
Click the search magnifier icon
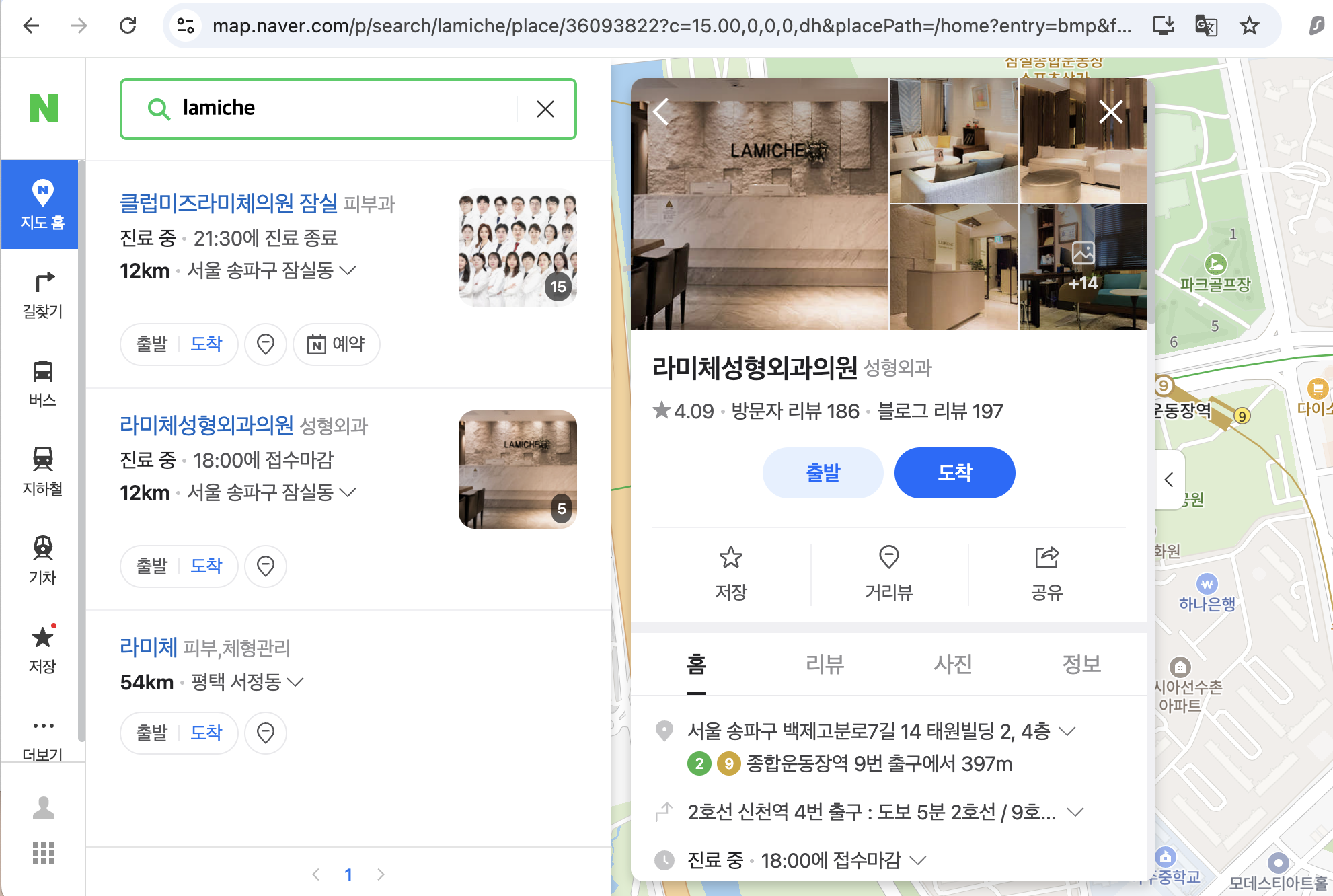(x=159, y=108)
